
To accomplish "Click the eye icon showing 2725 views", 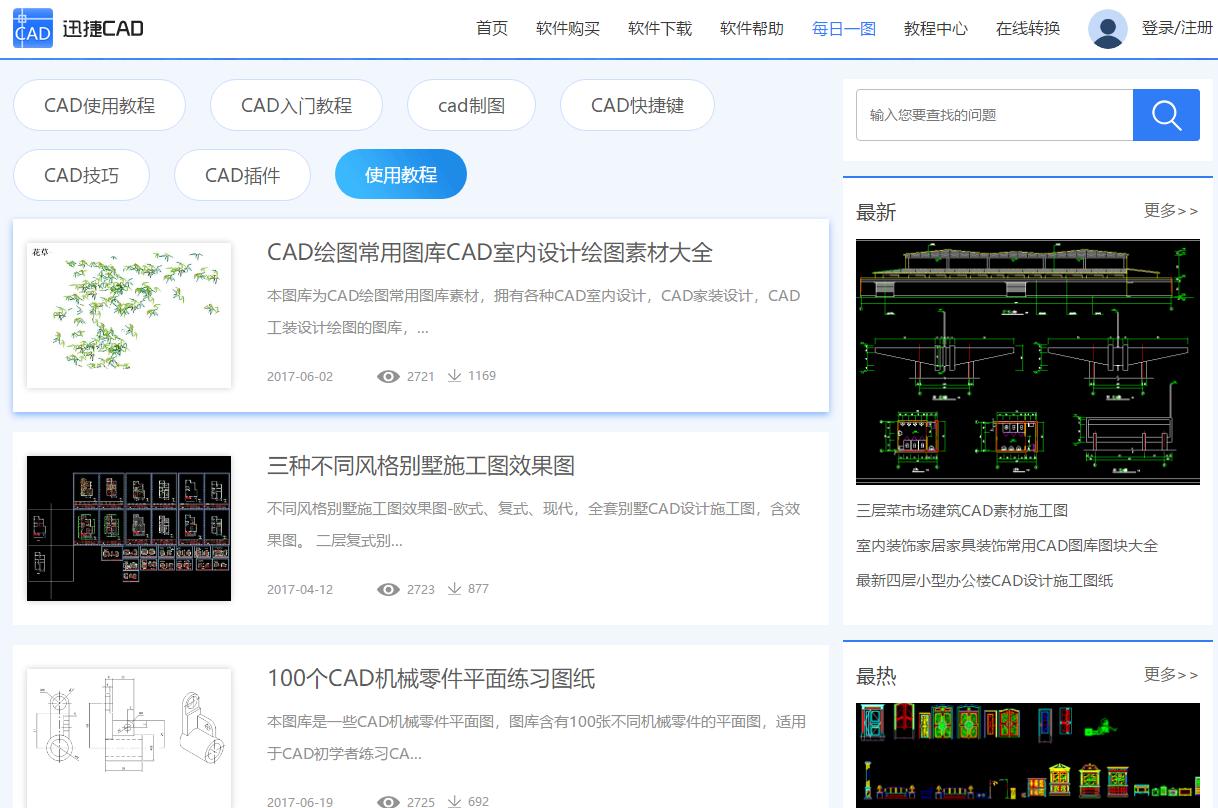I will click(388, 800).
